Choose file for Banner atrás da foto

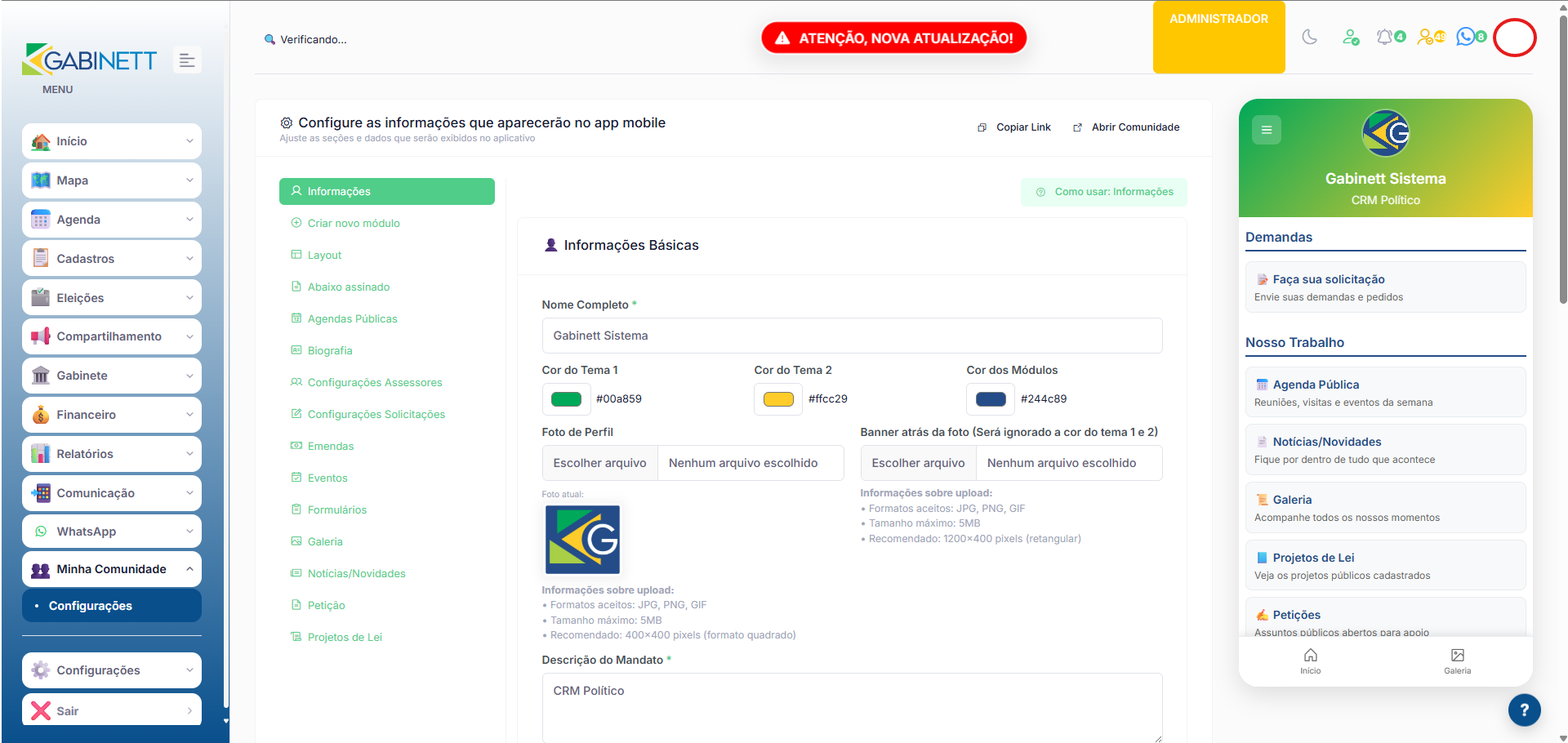tap(919, 463)
